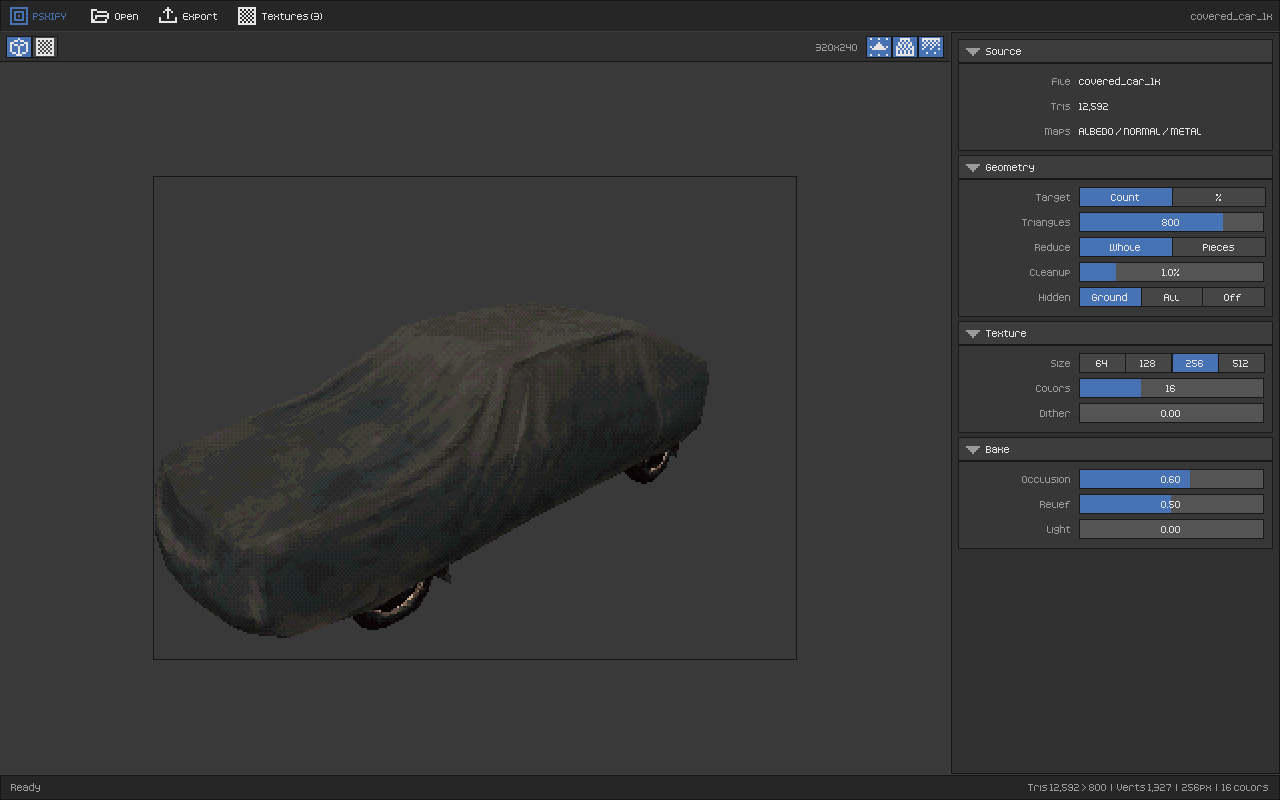1280x800 pixels.
Task: Choose texture size 128
Action: [x=1148, y=363]
